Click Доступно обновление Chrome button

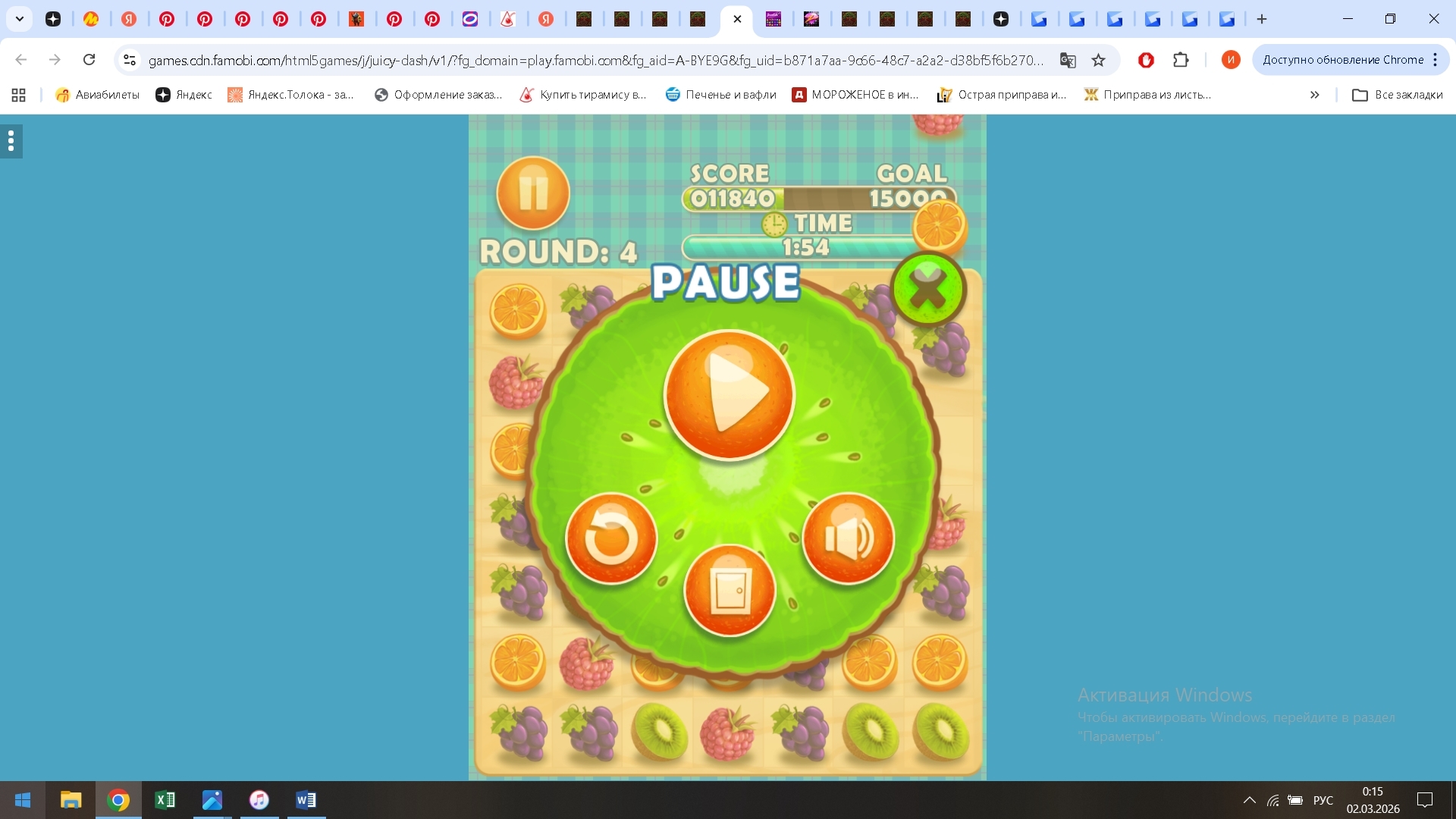(1342, 60)
